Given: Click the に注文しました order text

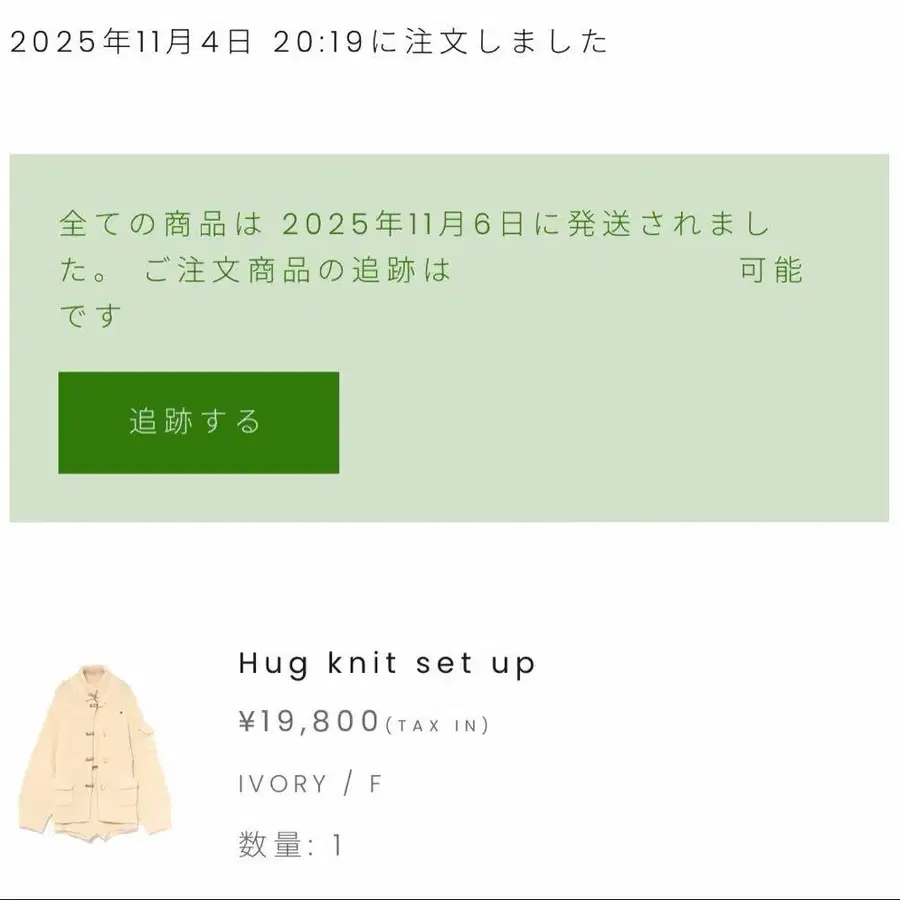Looking at the screenshot, I should 489,42.
